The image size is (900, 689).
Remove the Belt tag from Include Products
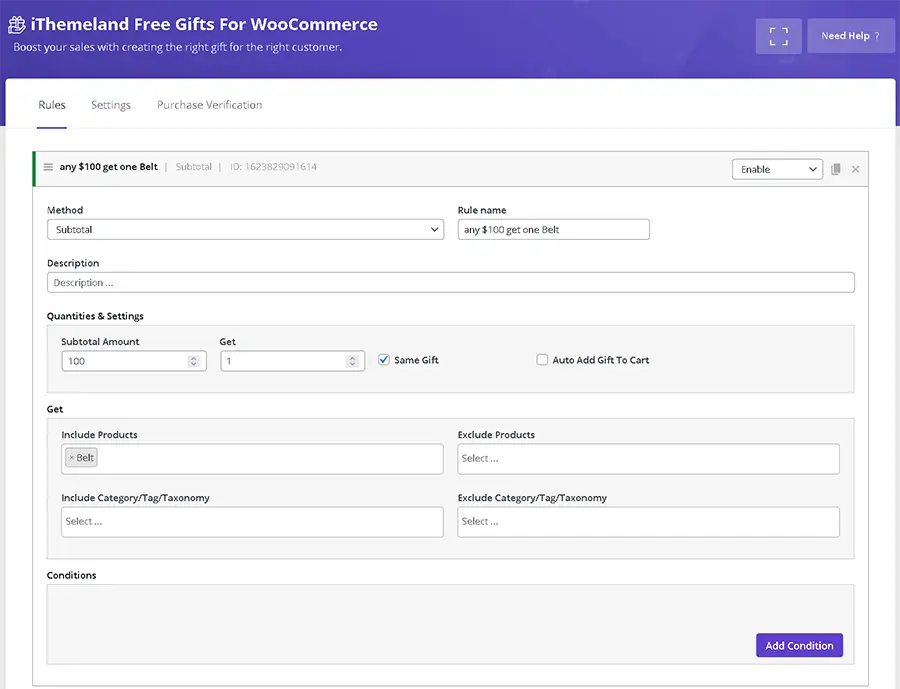tap(72, 458)
